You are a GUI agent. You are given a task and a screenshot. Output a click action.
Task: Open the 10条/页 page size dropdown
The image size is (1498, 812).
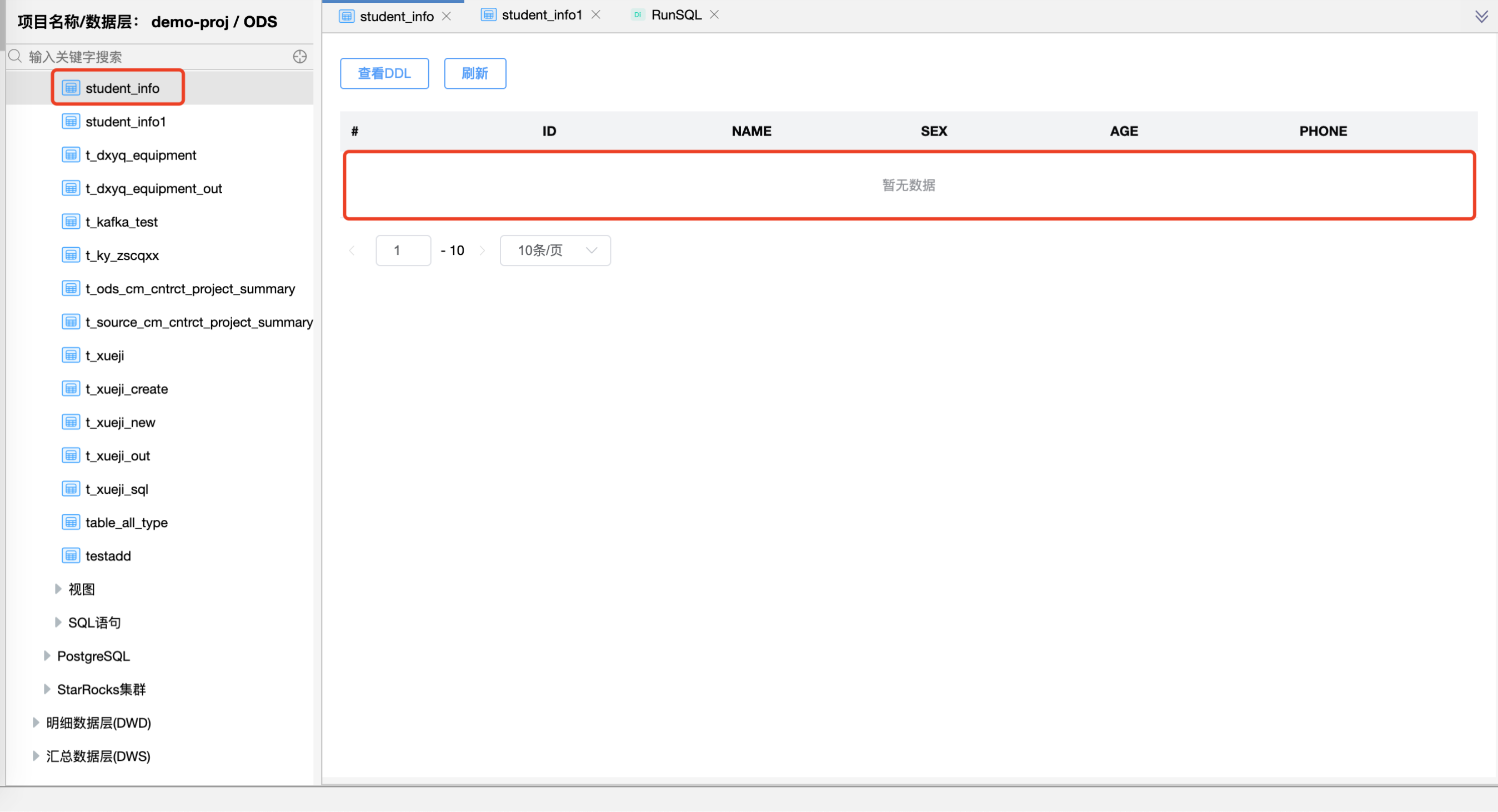(x=554, y=250)
